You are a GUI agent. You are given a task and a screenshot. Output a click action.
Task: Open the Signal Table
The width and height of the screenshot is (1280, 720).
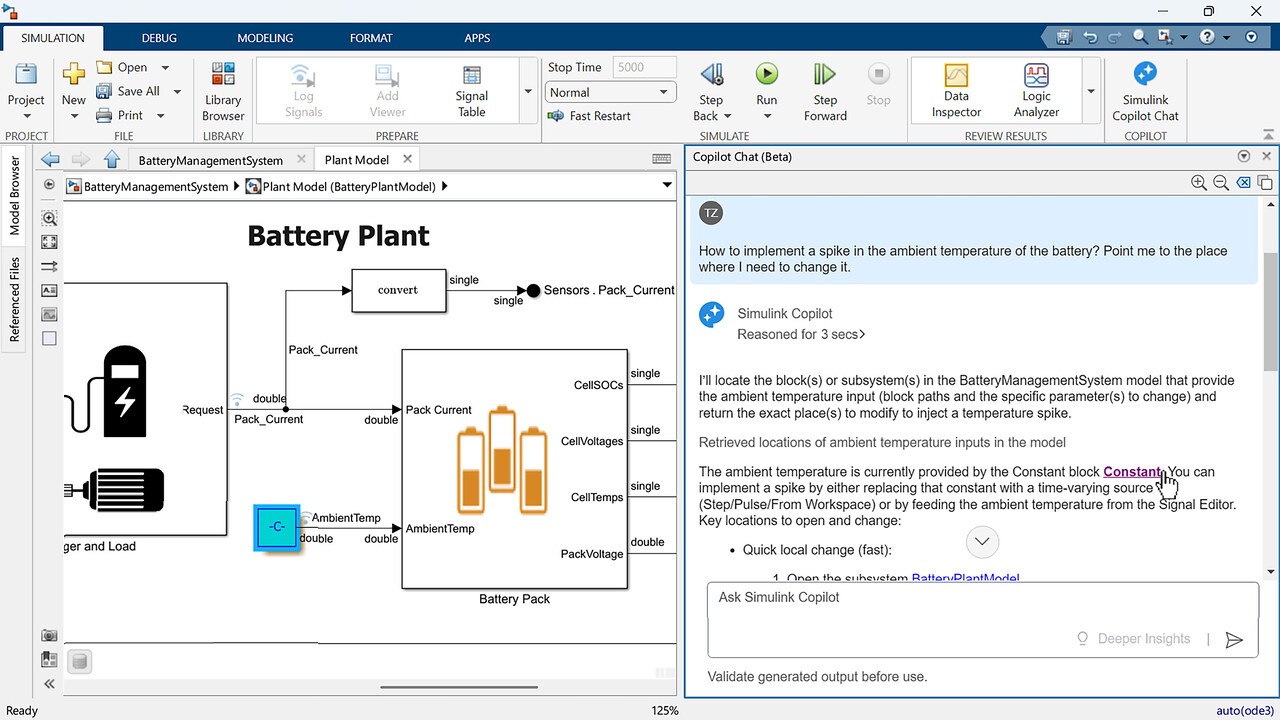click(471, 91)
